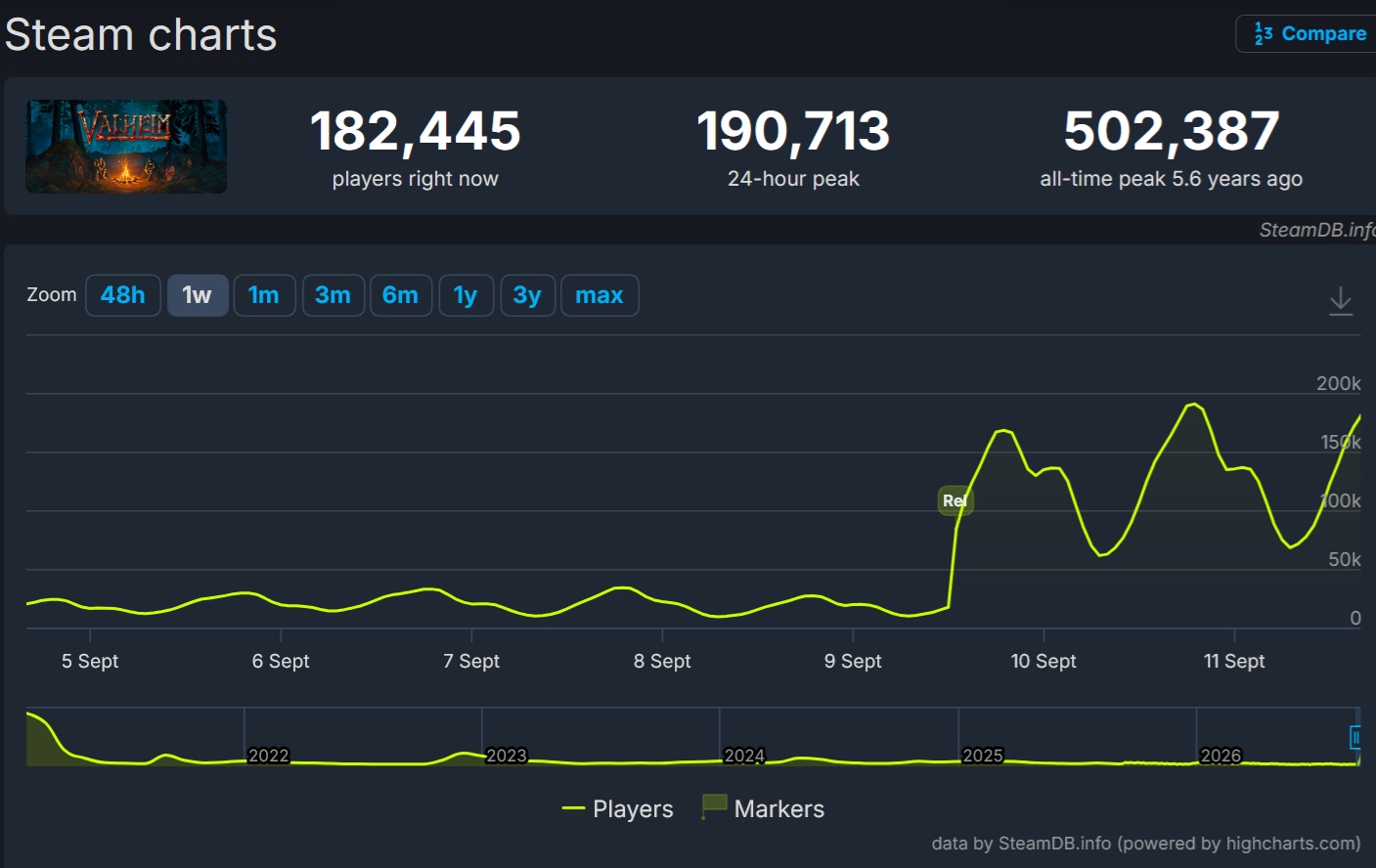Open the chart download menu icon

pyautogui.click(x=1341, y=301)
